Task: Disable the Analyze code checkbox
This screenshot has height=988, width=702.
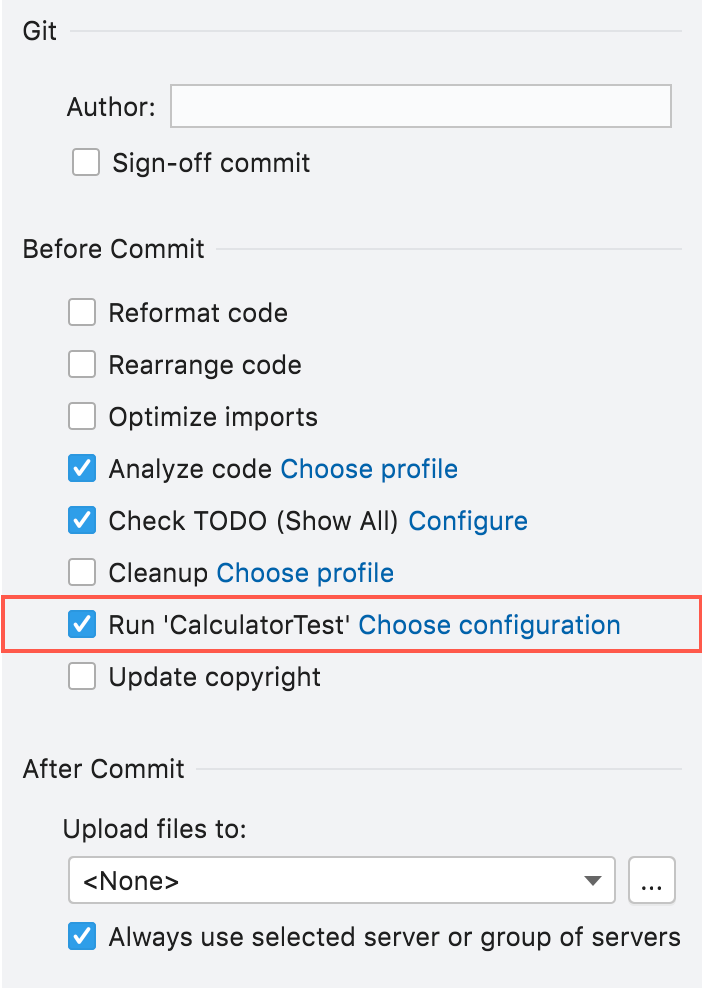Action: [82, 468]
